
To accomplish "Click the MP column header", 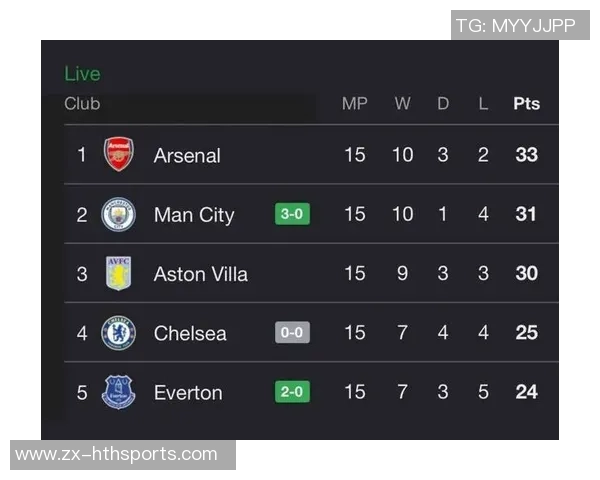I will [355, 104].
